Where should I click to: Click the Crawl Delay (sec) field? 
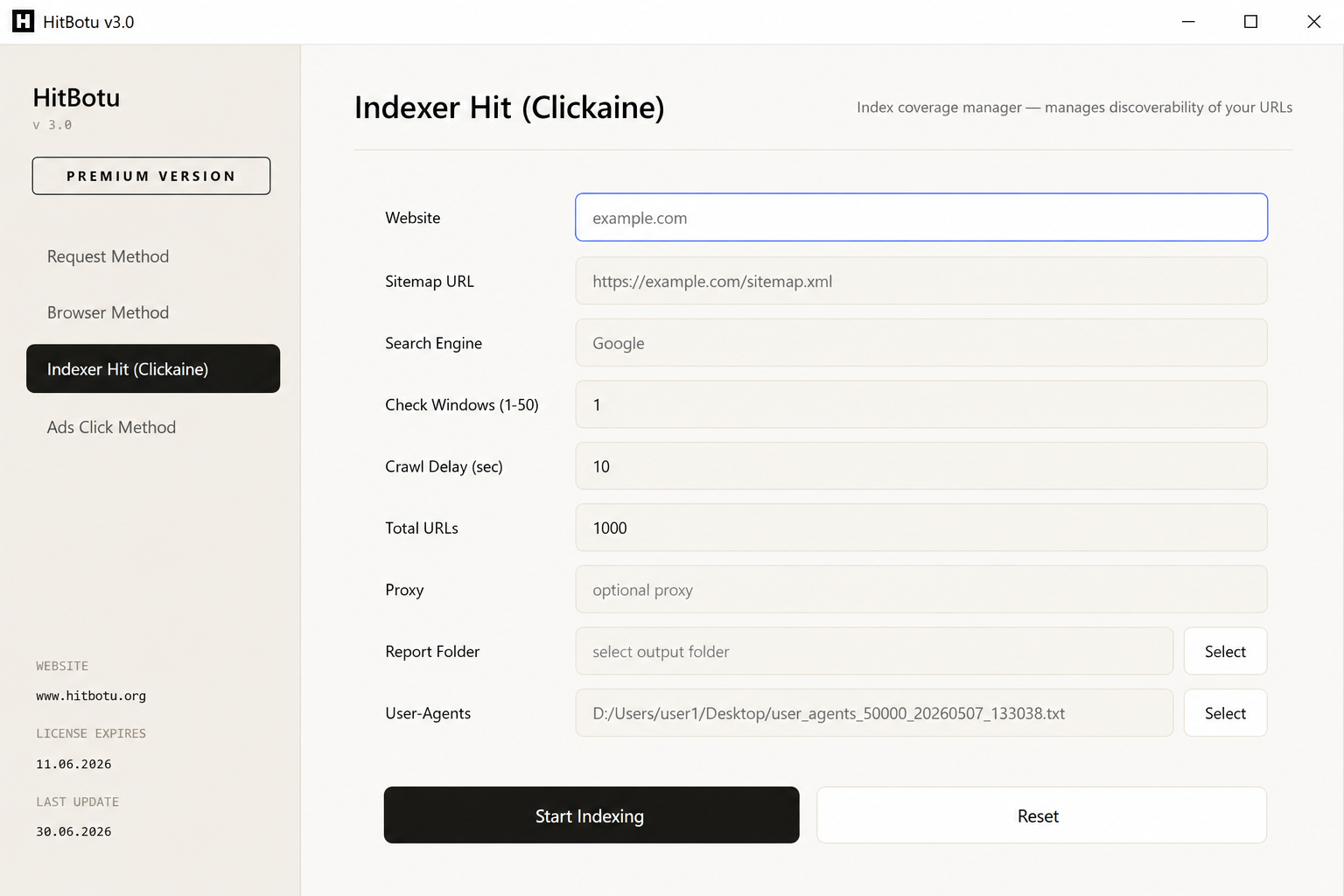pyautogui.click(x=921, y=466)
